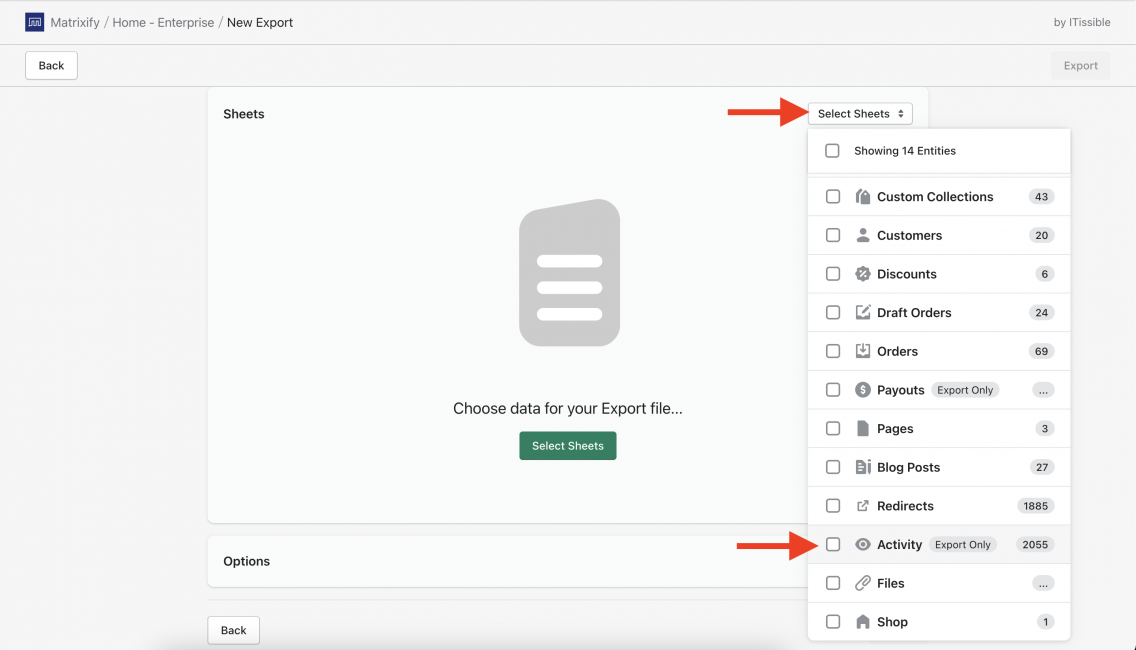Click the Files paperclip icon

863,583
